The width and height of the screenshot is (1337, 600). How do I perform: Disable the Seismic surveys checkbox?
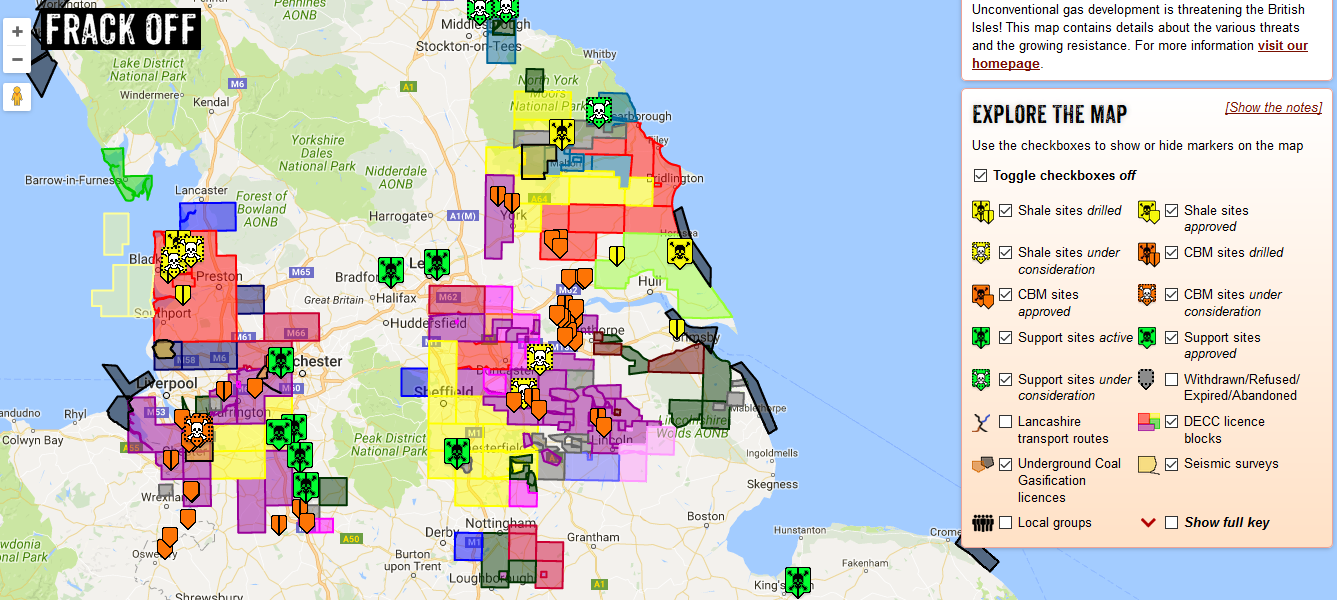tap(1171, 464)
